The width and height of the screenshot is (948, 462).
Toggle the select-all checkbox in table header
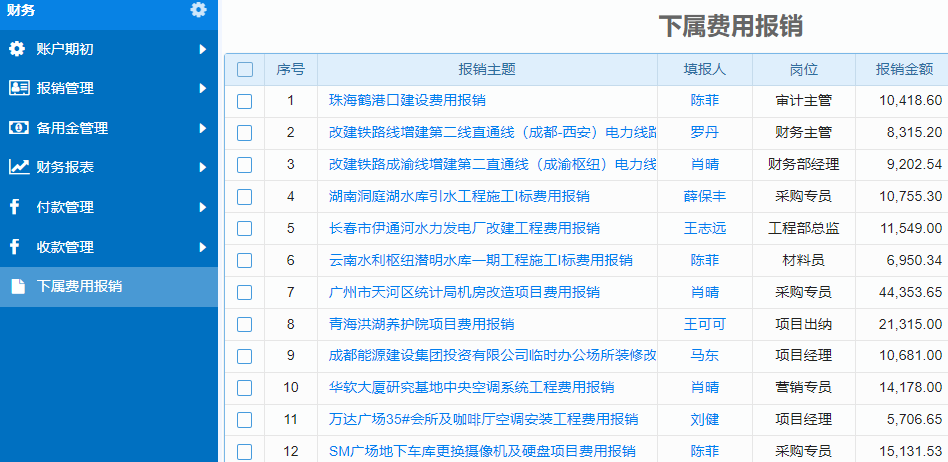245,69
